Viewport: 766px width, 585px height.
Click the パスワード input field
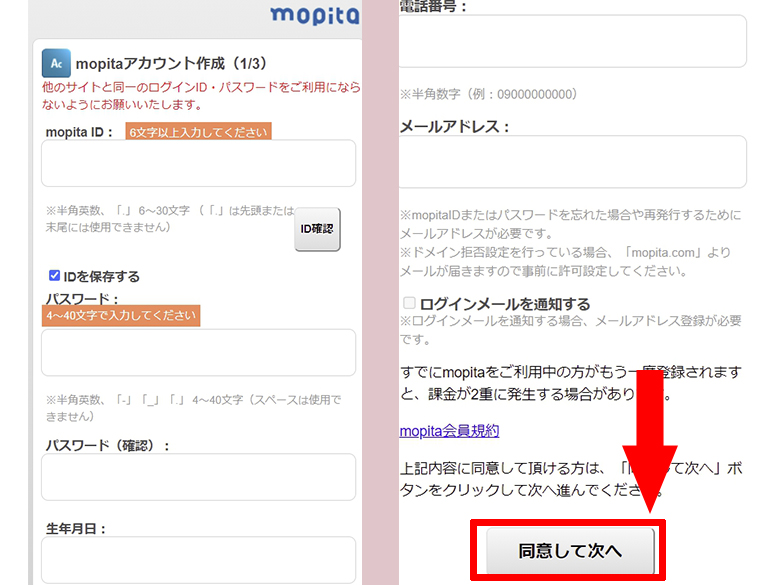pyautogui.click(x=198, y=352)
